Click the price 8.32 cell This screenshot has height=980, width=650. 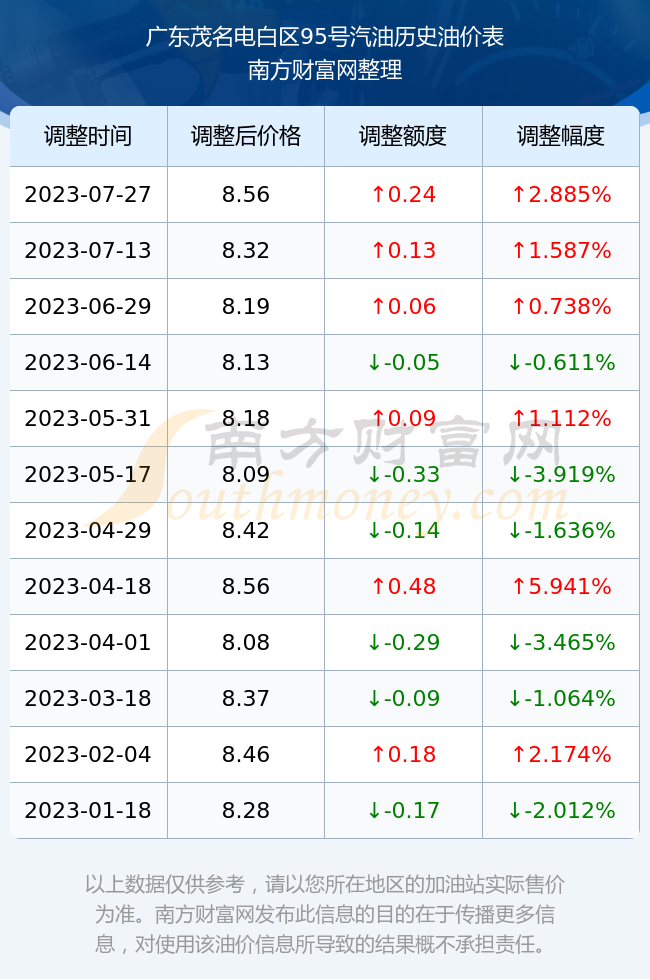(x=246, y=251)
